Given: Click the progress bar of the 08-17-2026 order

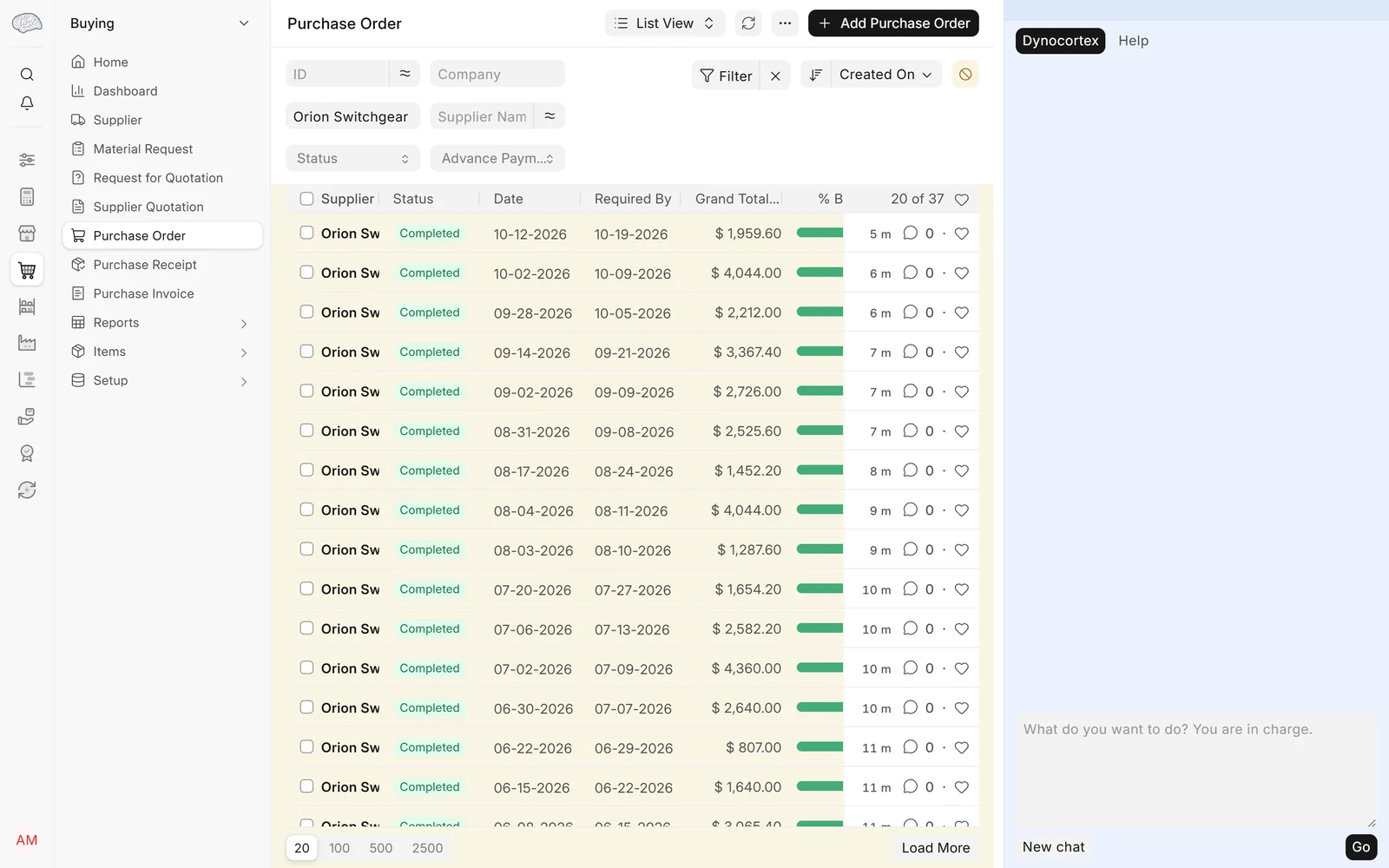Looking at the screenshot, I should pyautogui.click(x=820, y=470).
